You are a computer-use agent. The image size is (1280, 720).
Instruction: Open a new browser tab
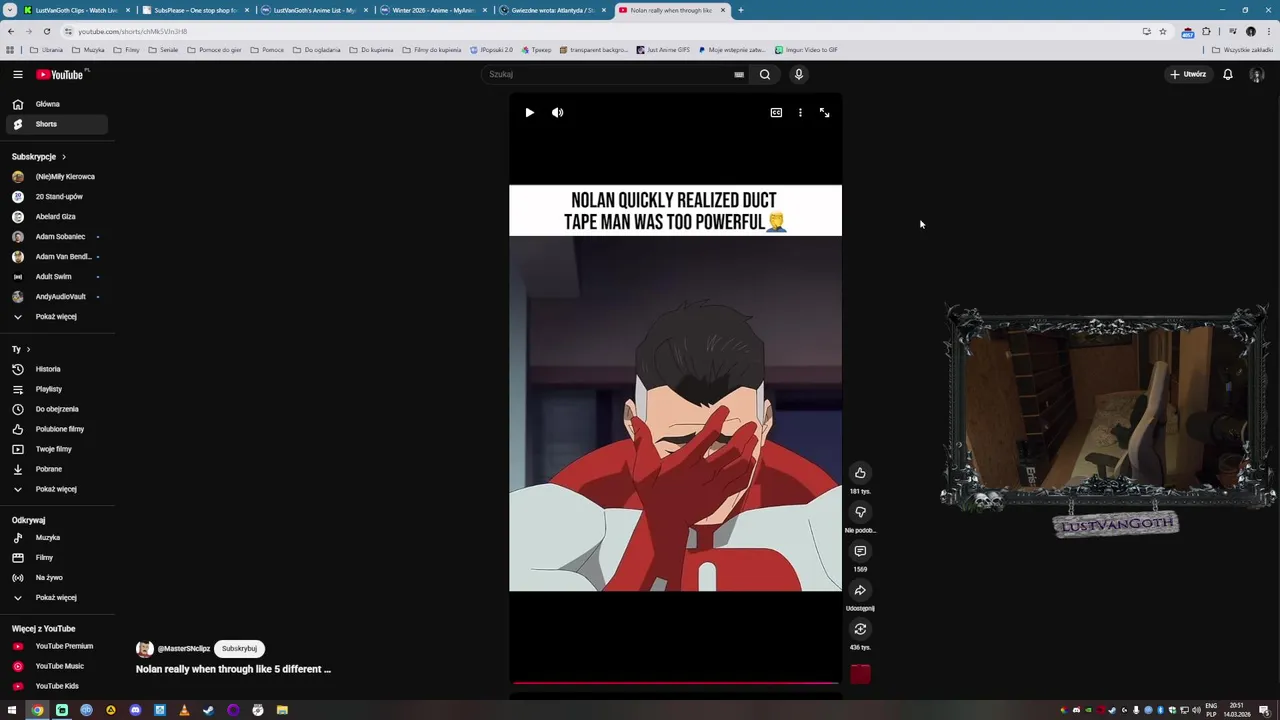coord(740,10)
